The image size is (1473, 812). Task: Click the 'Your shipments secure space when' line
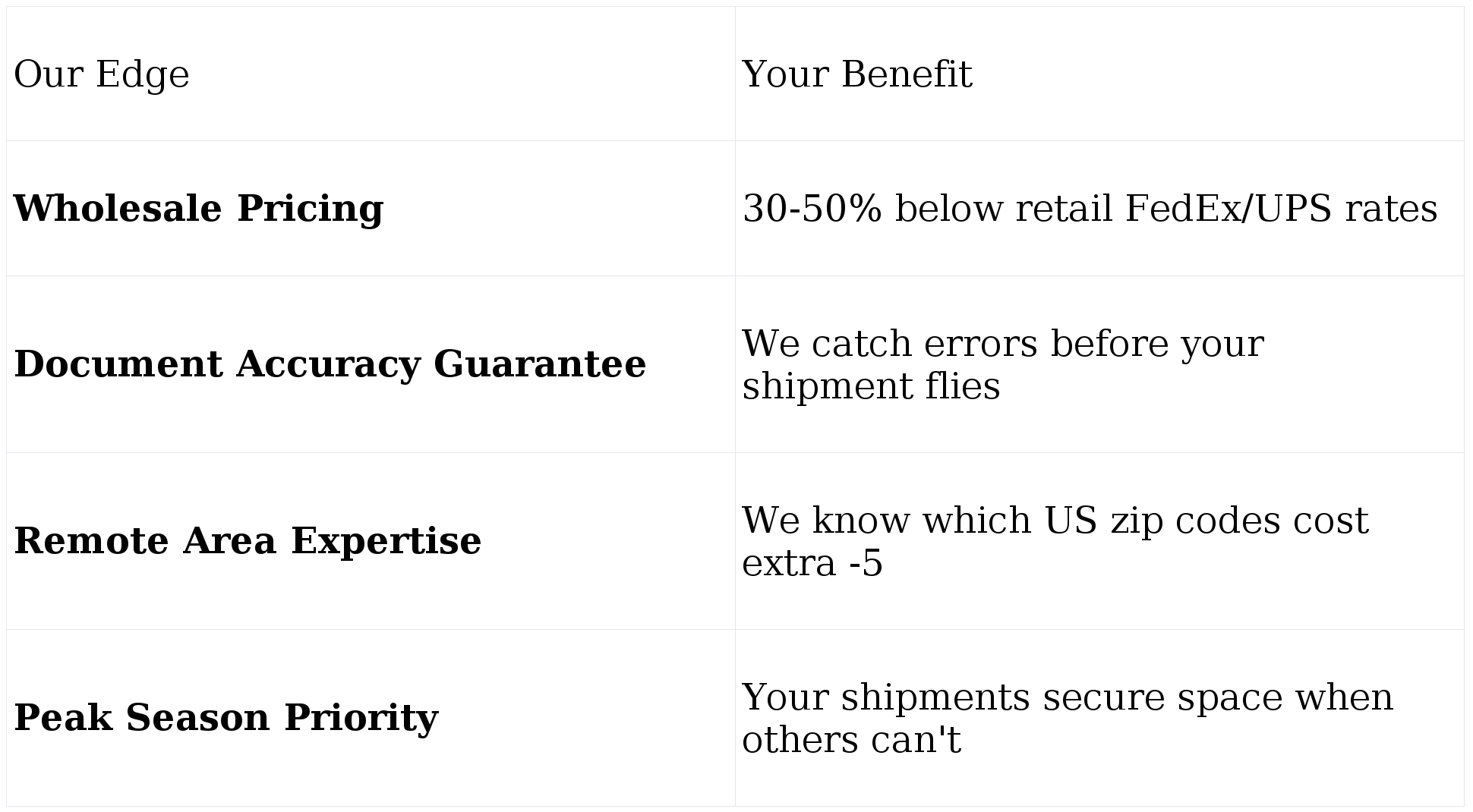(x=1067, y=697)
